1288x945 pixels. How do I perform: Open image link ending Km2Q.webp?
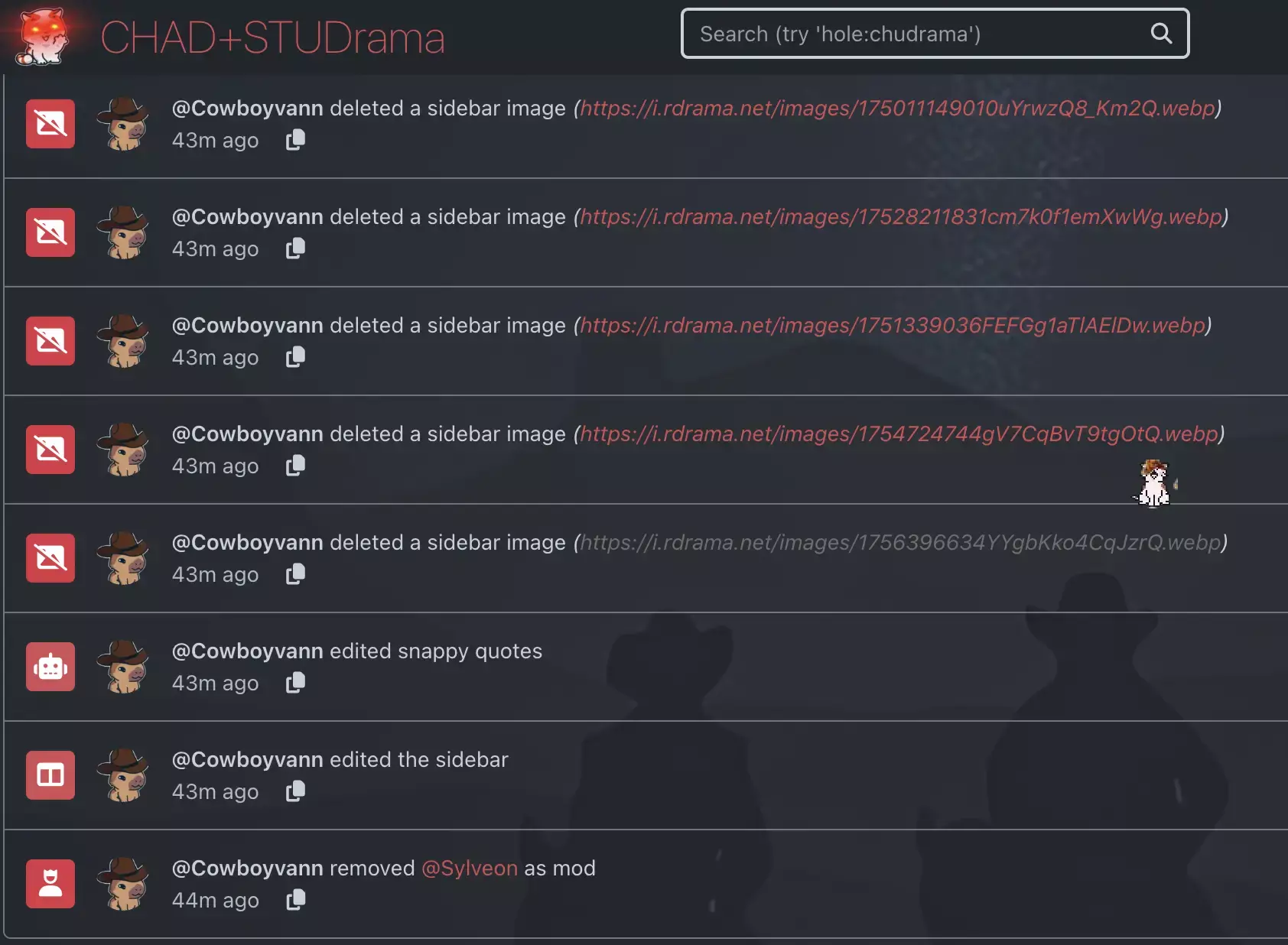[897, 108]
